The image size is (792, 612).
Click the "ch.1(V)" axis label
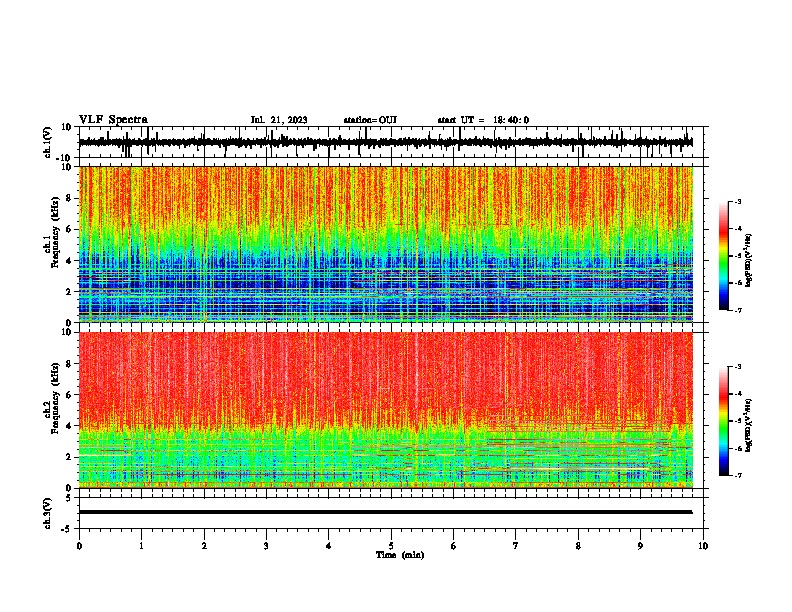click(48, 142)
